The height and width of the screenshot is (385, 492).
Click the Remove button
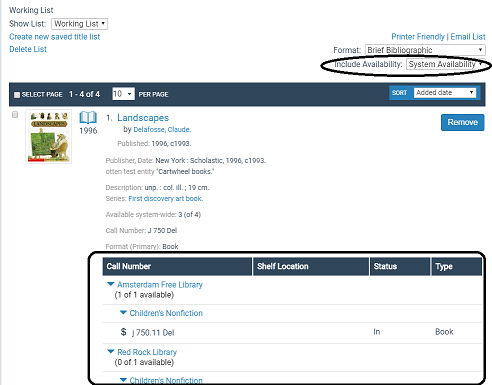(x=462, y=122)
